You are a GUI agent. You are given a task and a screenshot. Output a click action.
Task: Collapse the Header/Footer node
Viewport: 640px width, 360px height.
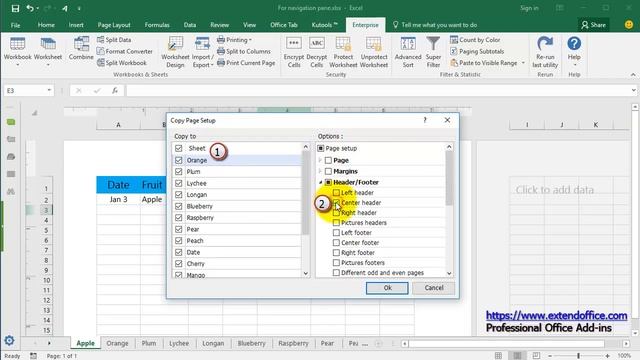320,182
